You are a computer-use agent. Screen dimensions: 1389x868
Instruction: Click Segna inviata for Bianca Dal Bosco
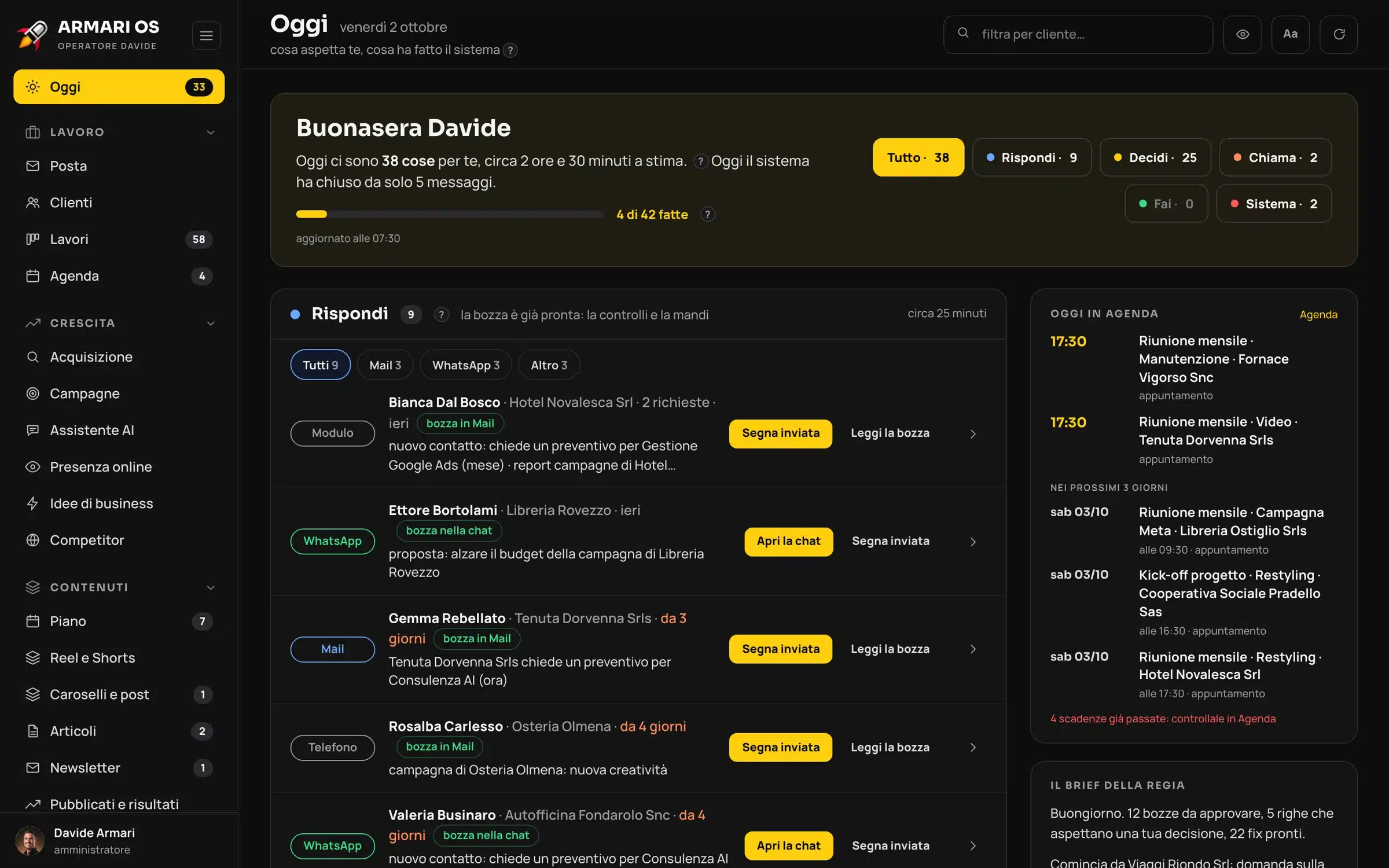[780, 433]
